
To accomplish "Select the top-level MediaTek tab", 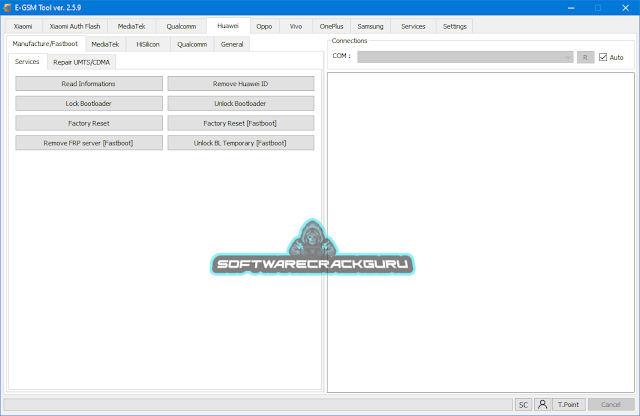I will click(x=131, y=27).
